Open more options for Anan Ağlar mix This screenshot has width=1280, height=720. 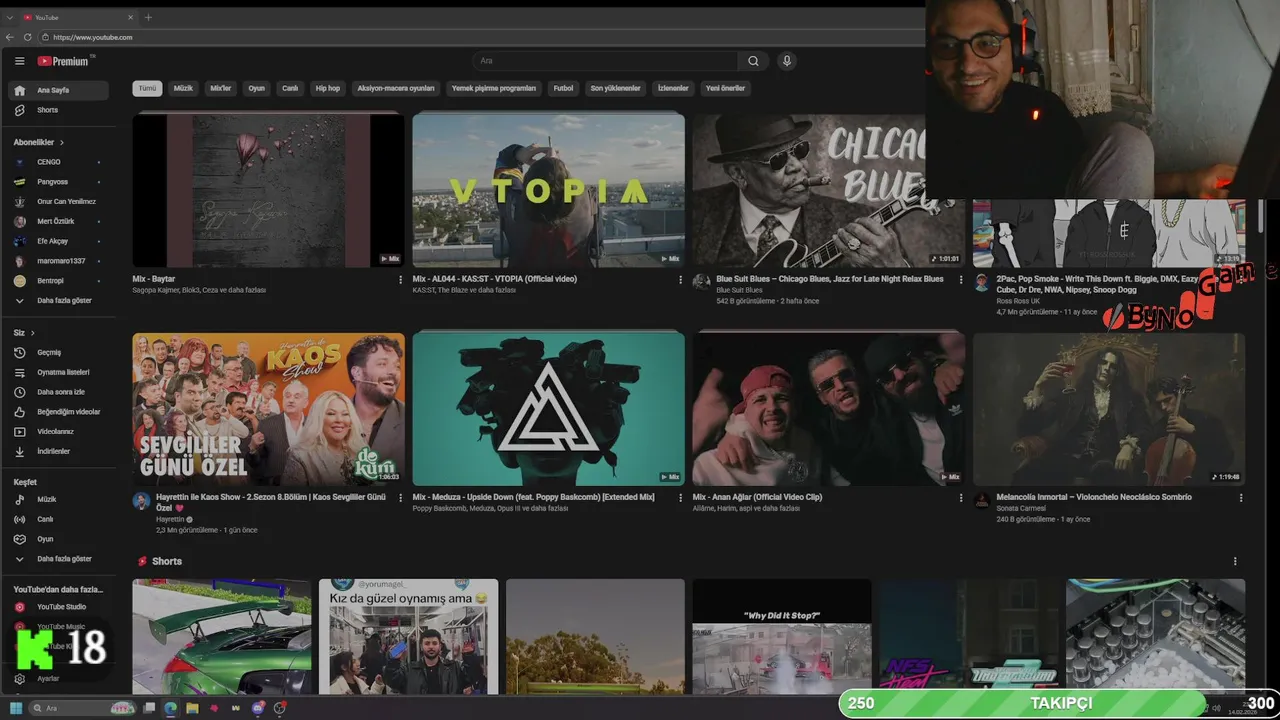[x=961, y=498]
